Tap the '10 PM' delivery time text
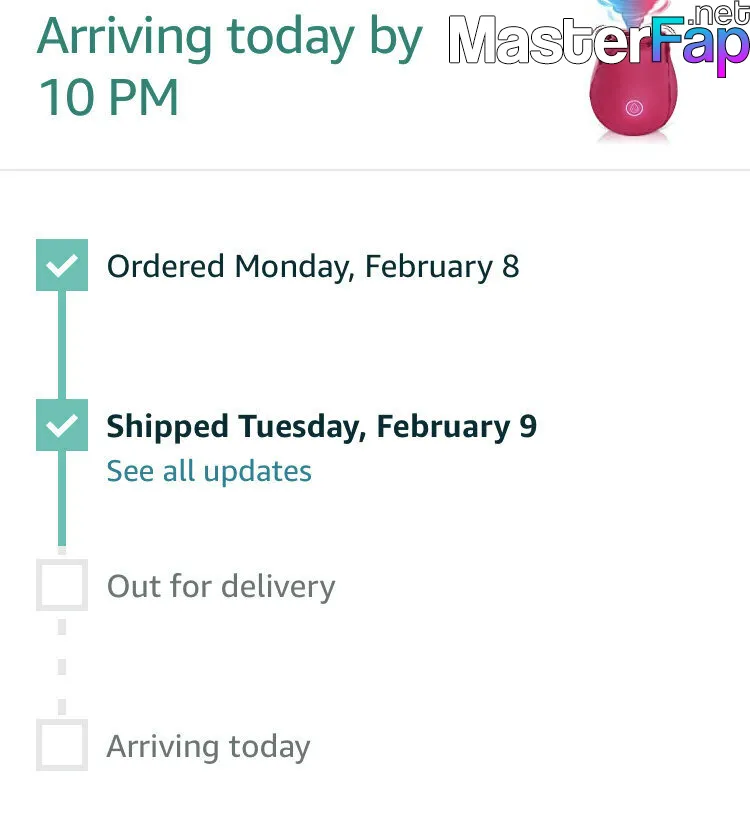 tap(108, 97)
